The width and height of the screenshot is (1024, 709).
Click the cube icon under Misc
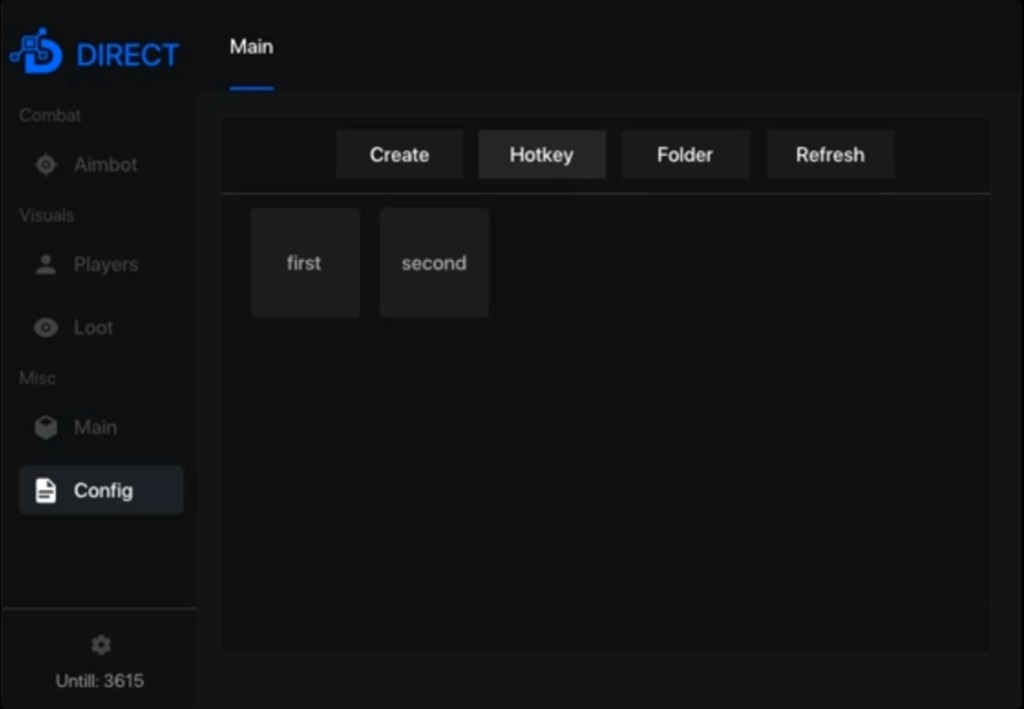click(x=46, y=428)
